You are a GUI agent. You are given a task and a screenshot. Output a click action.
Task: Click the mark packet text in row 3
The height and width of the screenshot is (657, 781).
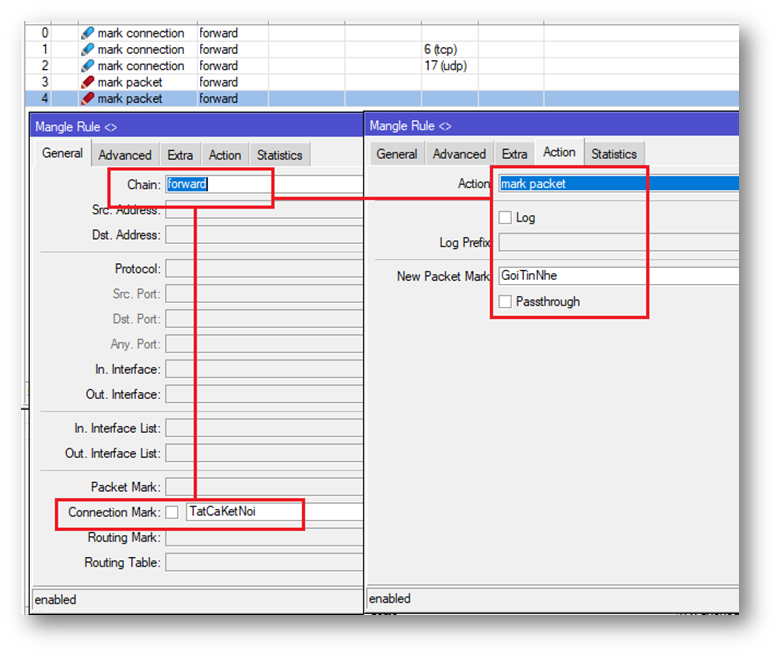pyautogui.click(x=130, y=82)
